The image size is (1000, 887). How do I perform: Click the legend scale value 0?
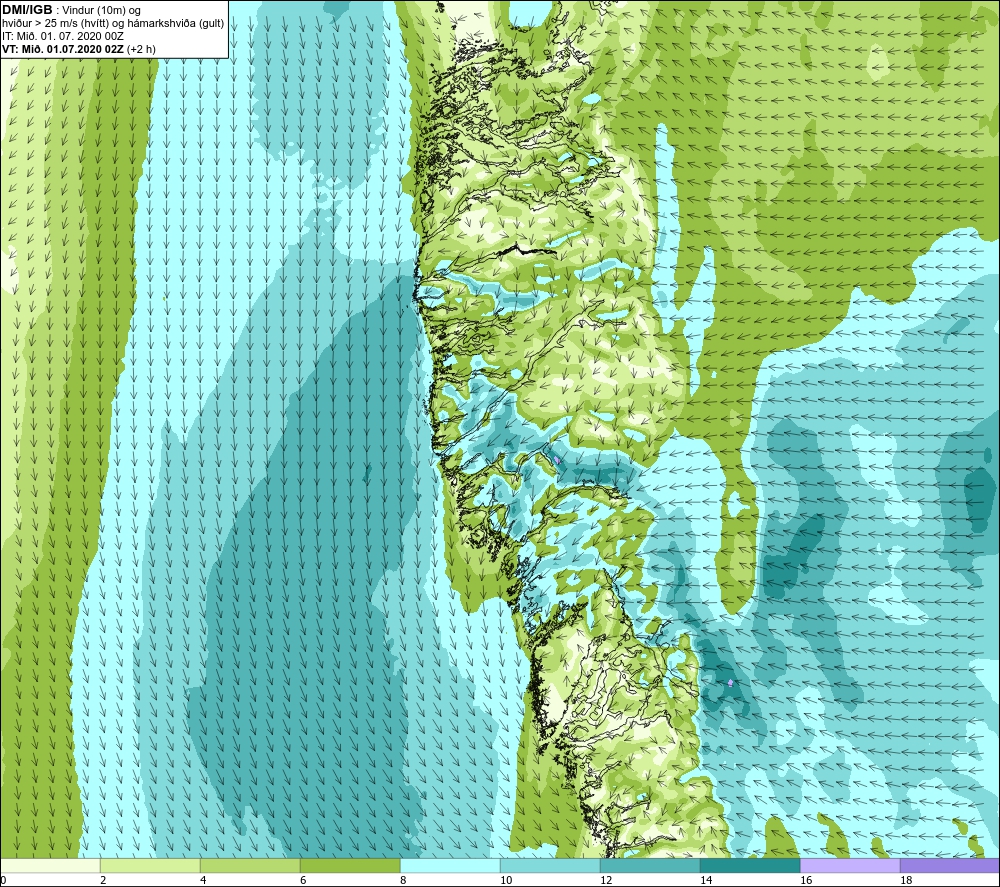(3, 880)
